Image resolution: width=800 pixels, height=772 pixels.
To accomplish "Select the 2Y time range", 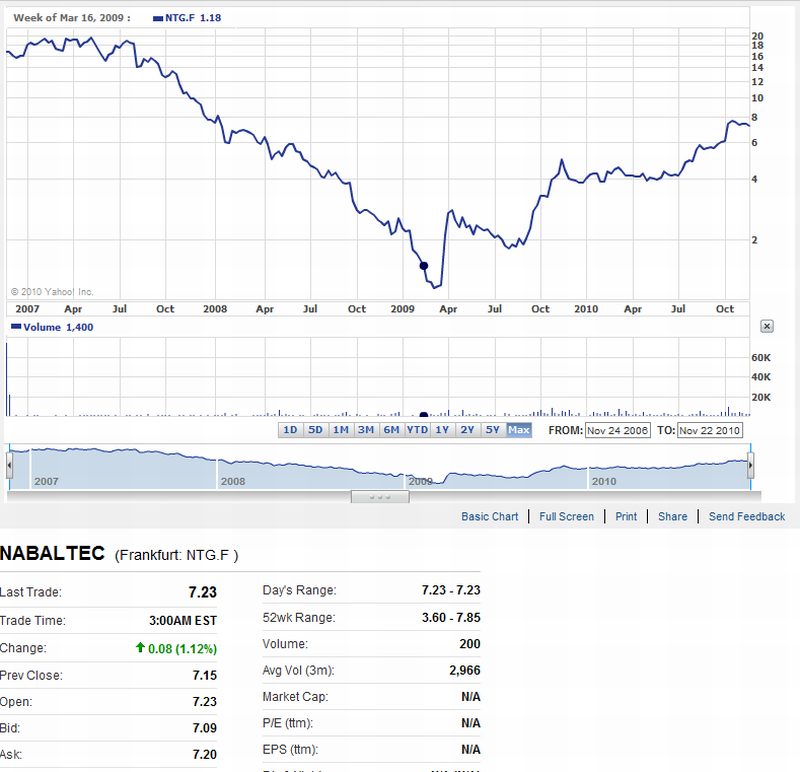I will coord(467,430).
